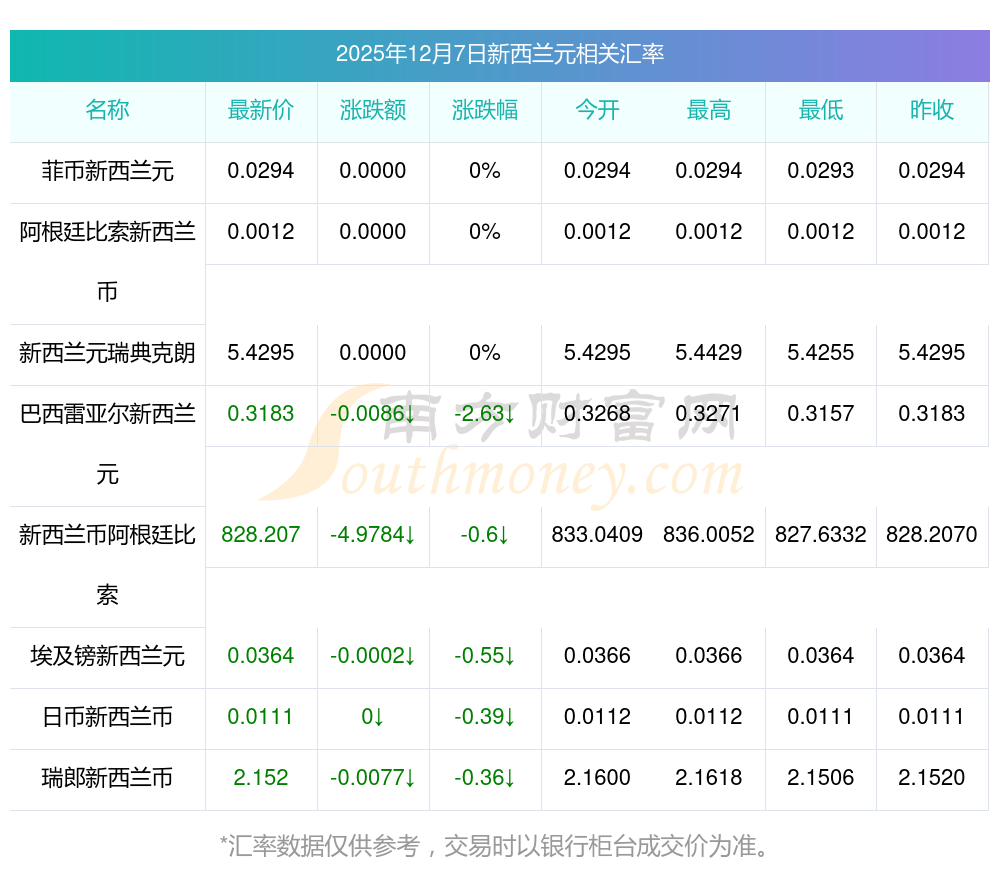Click the 5.4429 highest price cell
Image resolution: width=1000 pixels, height=877 pixels.
pos(709,353)
